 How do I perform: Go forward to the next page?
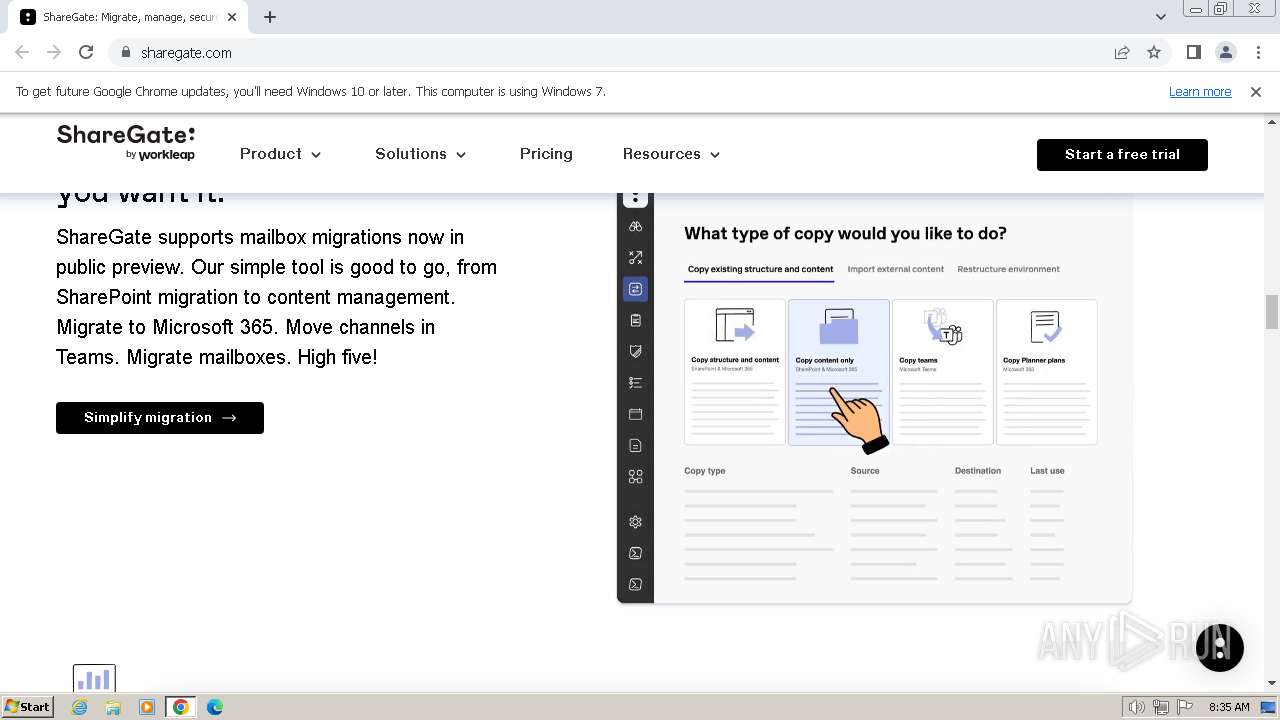pos(54,53)
